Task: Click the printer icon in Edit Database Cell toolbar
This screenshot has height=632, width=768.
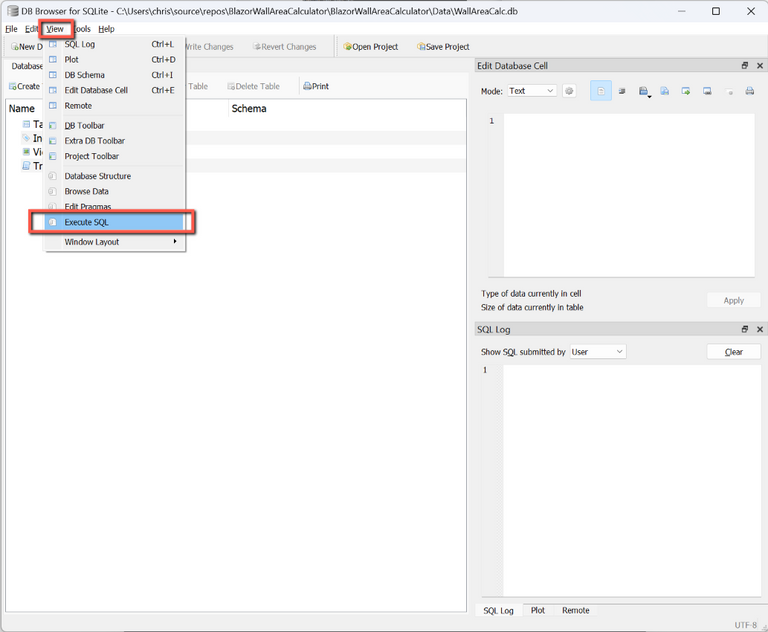Action: pos(749,91)
